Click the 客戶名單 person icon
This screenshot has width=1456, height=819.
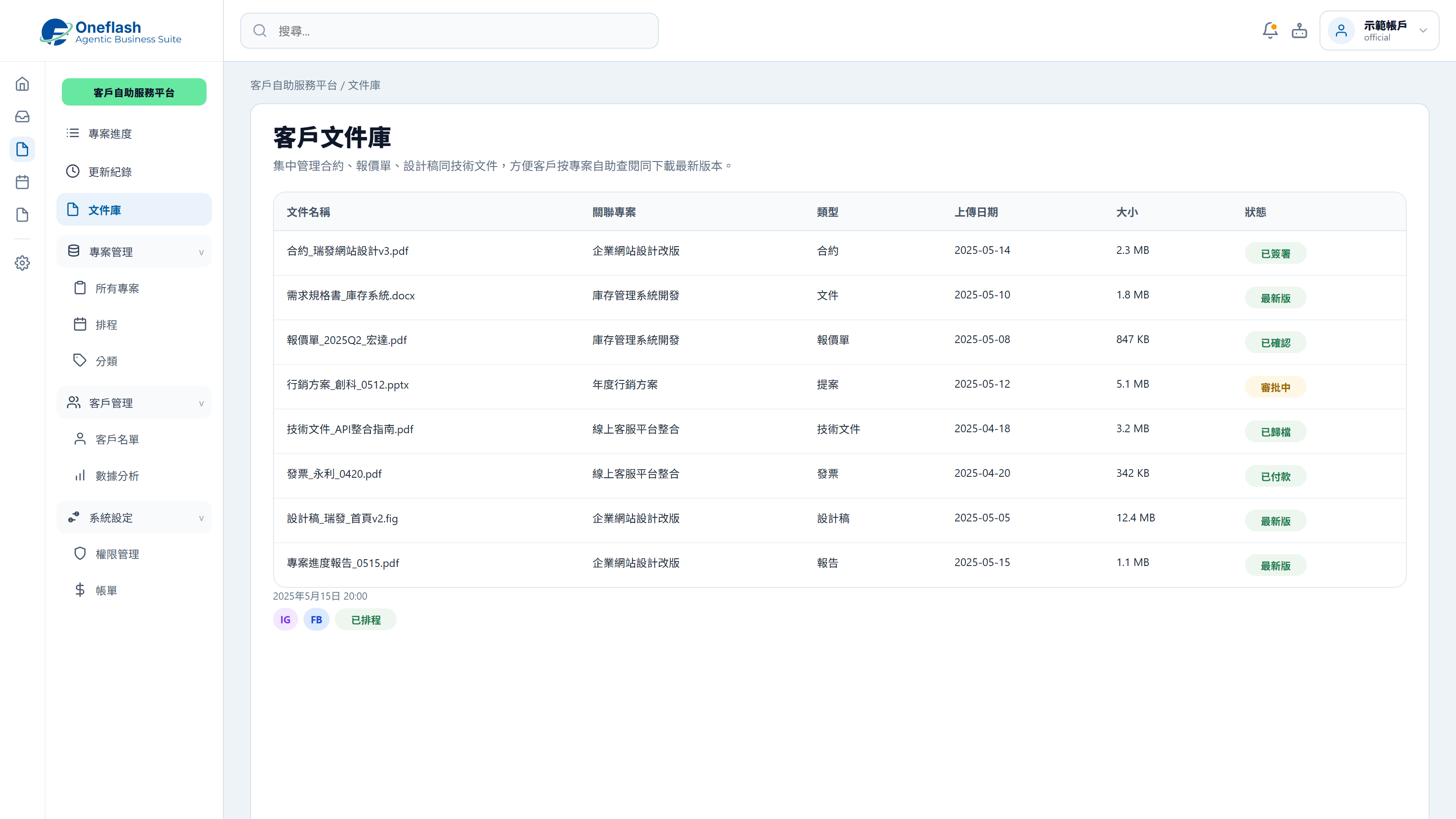tap(80, 439)
